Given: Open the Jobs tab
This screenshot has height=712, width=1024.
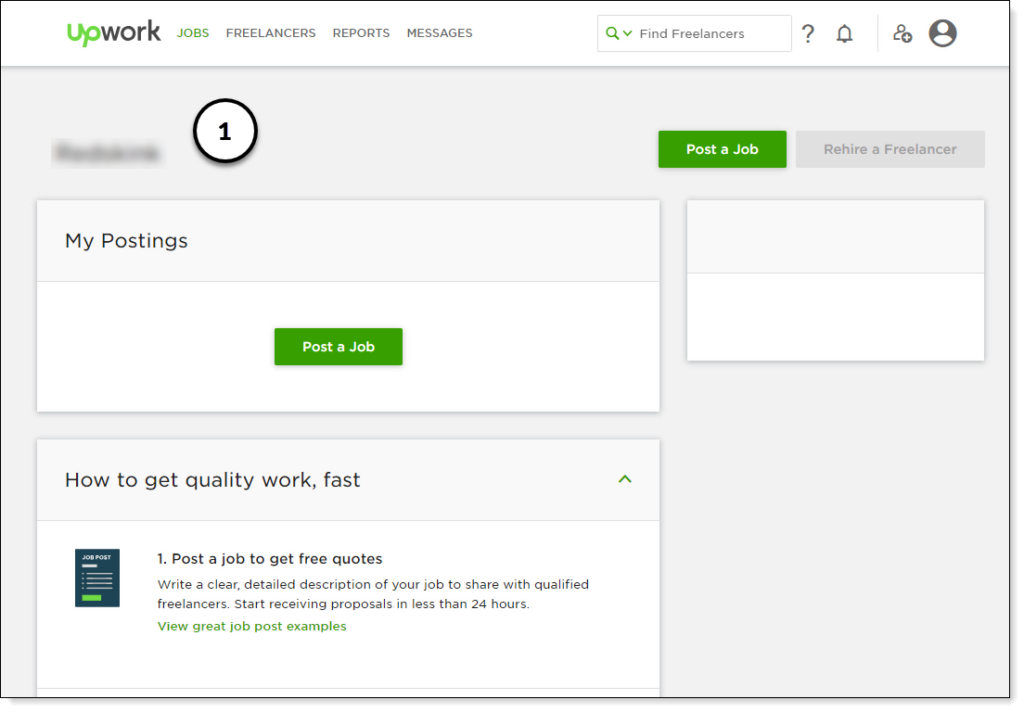Looking at the screenshot, I should pyautogui.click(x=193, y=33).
